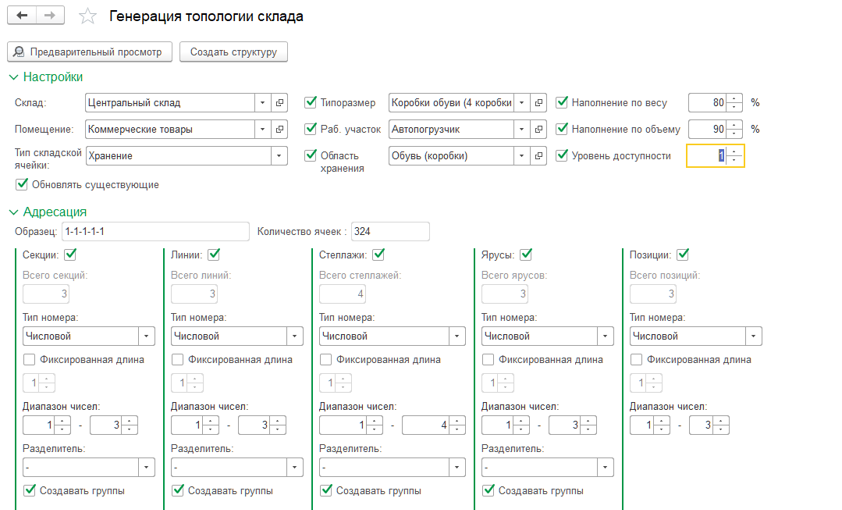Click Предварительный просмотр button
The width and height of the screenshot is (842, 510).
90,52
